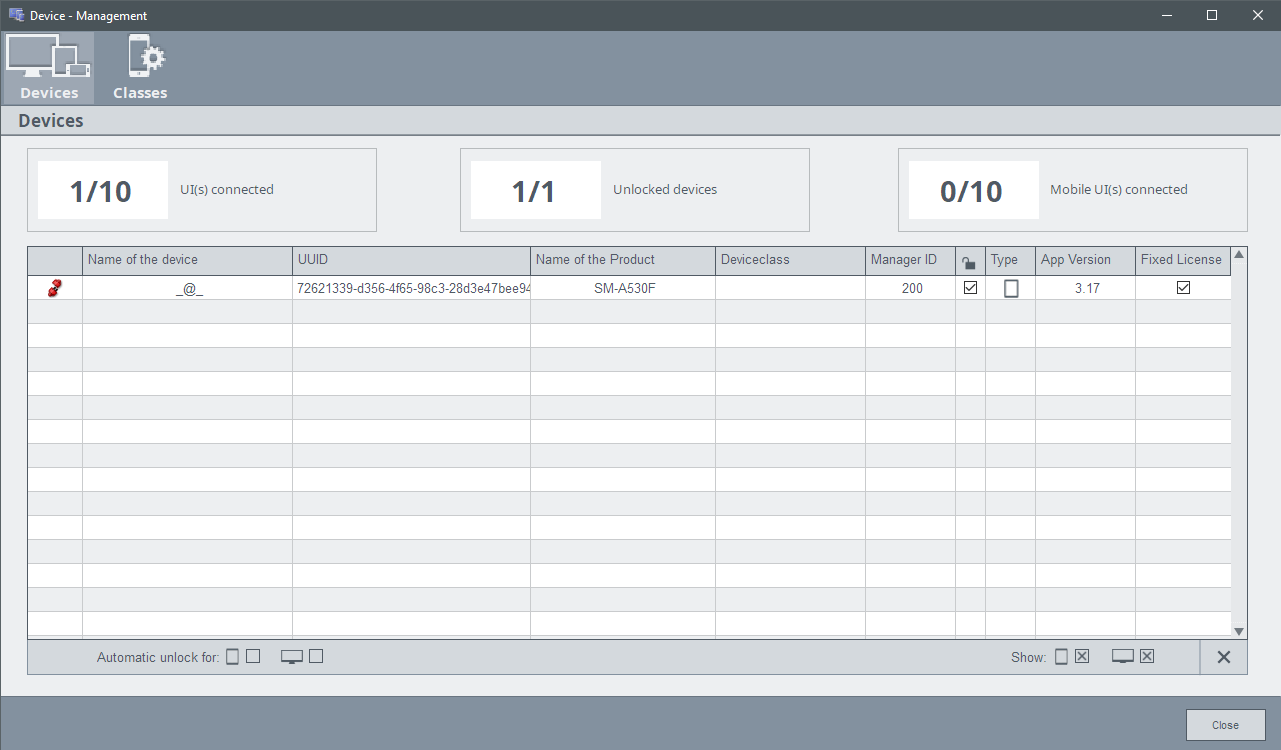
Task: Toggle unlocked checkbox for SM-A530F device
Action: pyautogui.click(x=970, y=288)
